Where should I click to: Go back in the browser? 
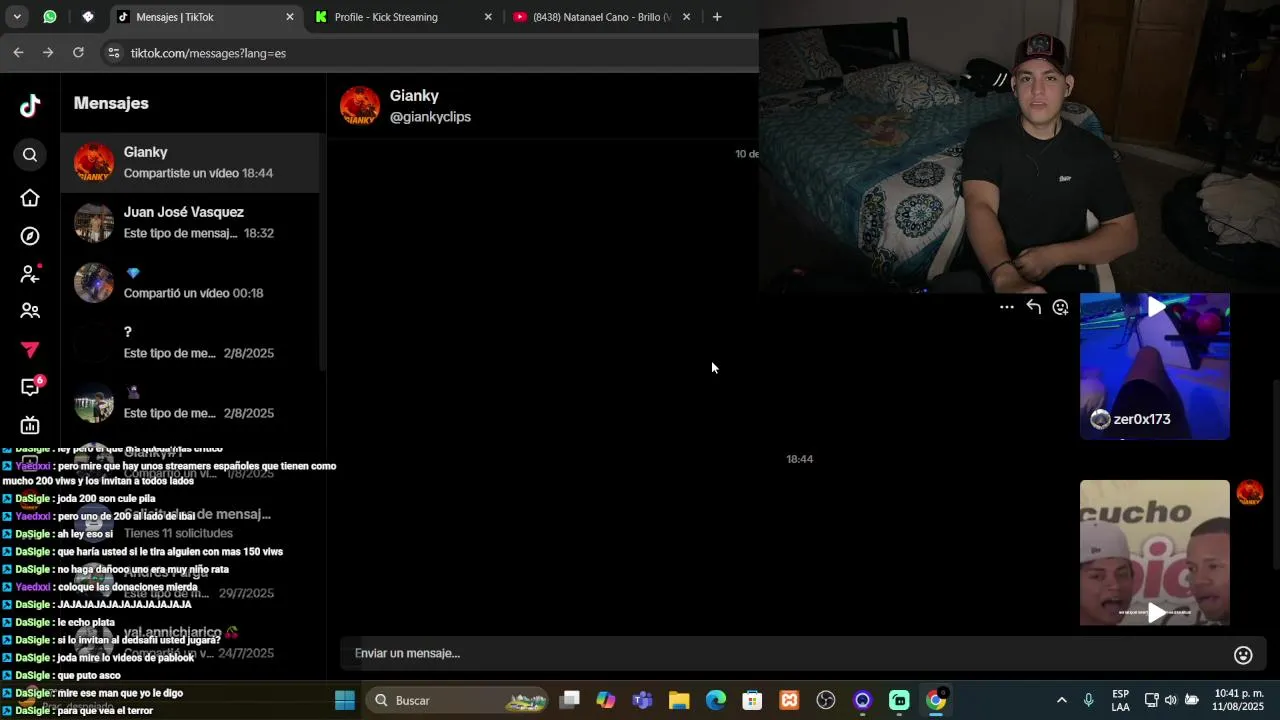18,53
